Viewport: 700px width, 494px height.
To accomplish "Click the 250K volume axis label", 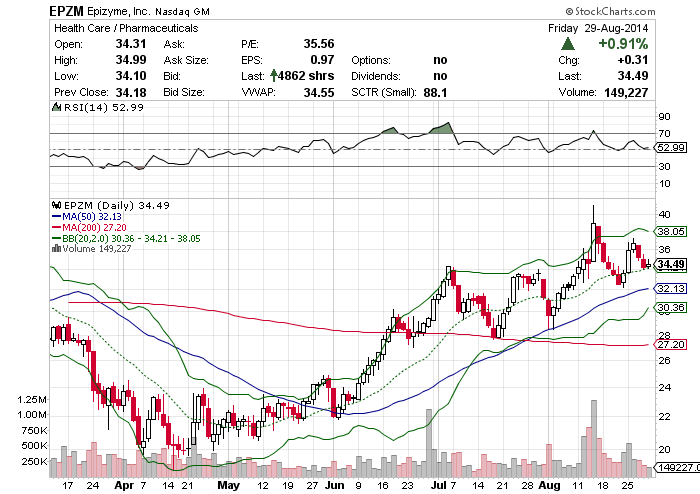I will click(x=34, y=461).
